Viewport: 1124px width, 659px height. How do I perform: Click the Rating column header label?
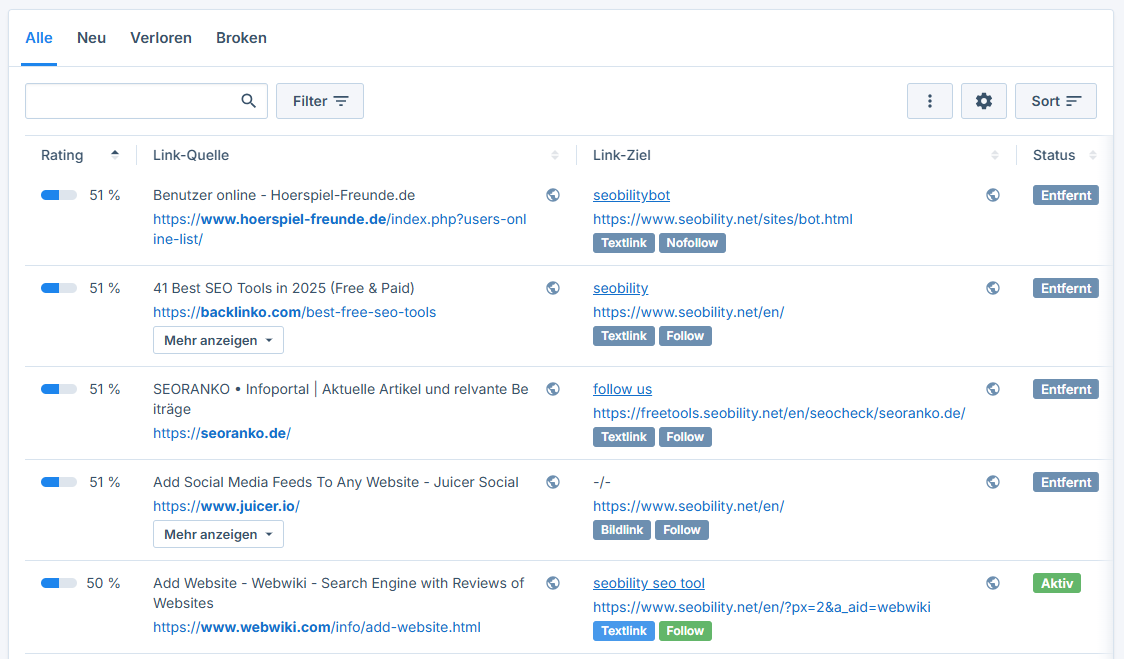coord(62,155)
